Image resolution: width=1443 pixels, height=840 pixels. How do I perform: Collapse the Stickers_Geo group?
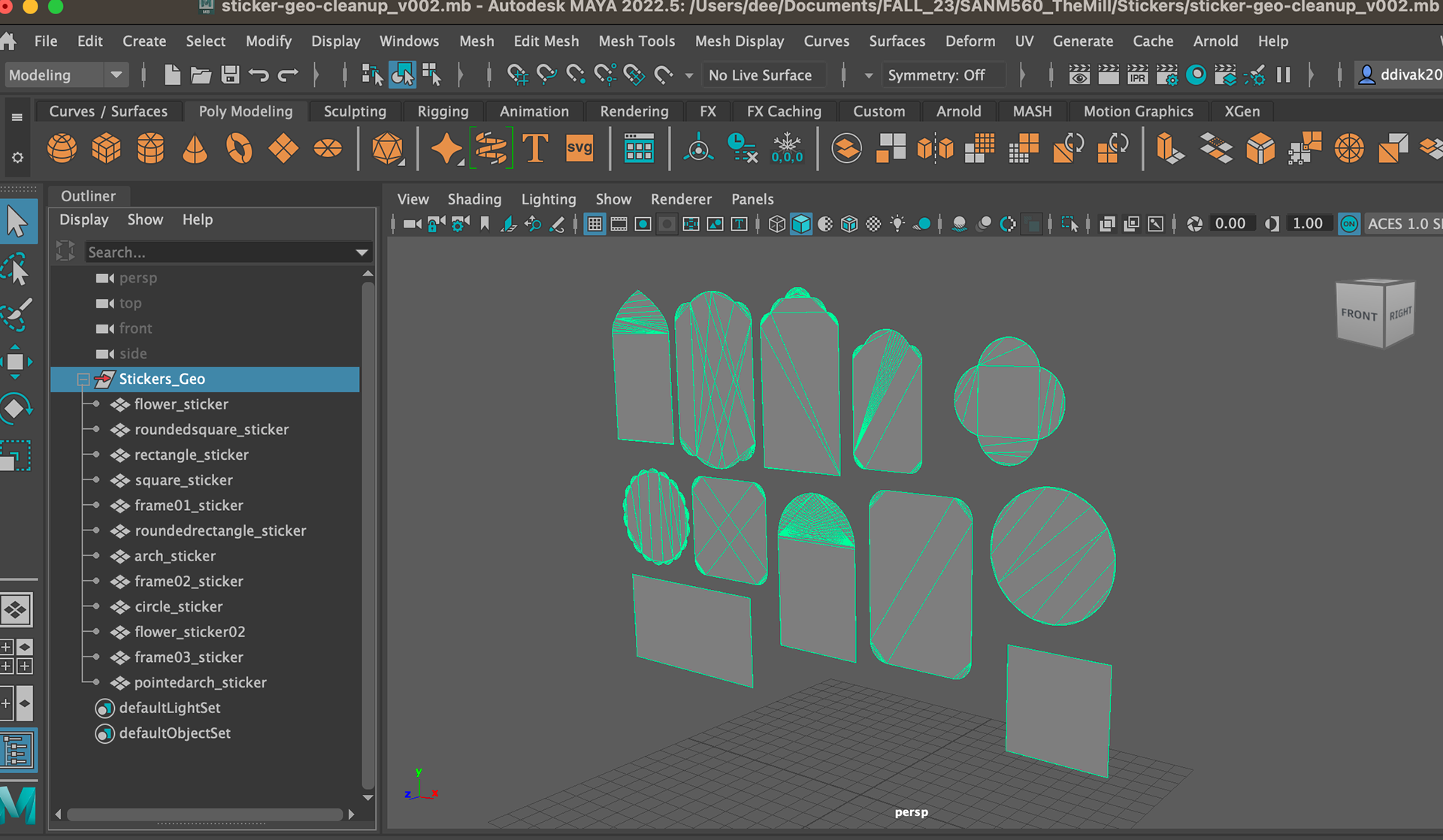point(83,379)
